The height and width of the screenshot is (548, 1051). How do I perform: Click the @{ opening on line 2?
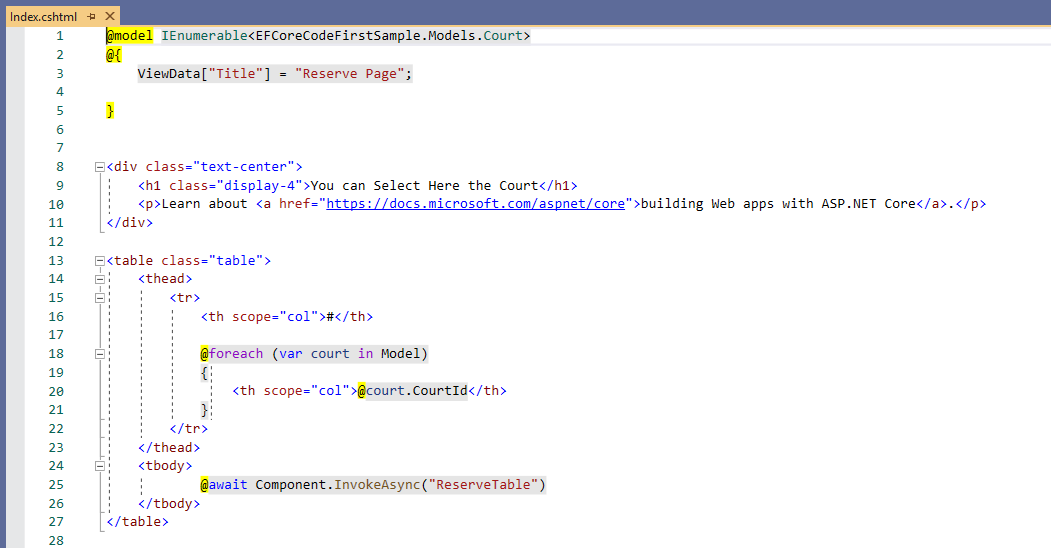(x=113, y=55)
